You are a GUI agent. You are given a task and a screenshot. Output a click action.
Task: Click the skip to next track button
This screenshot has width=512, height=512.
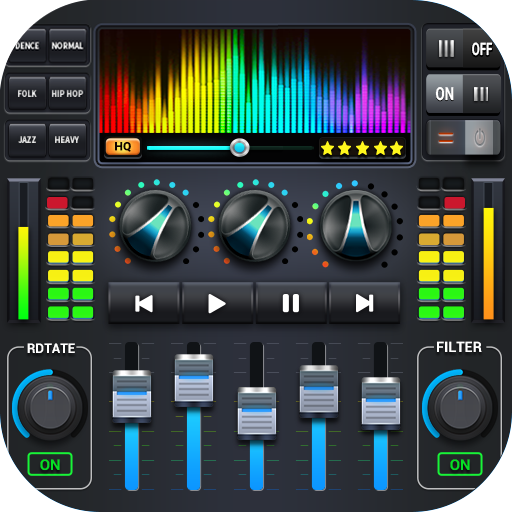click(x=364, y=303)
